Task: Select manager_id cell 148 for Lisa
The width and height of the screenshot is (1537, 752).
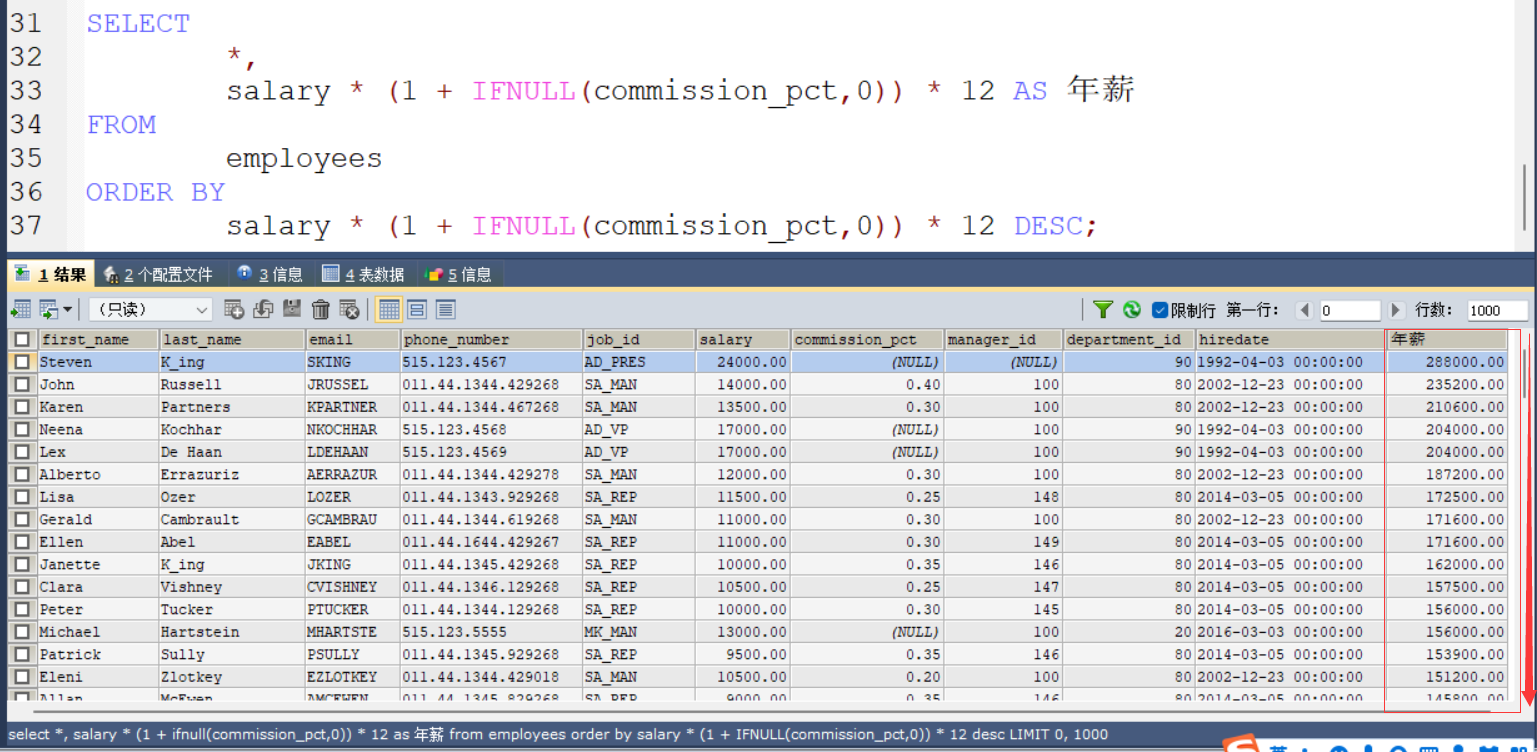Action: click(x=1003, y=497)
